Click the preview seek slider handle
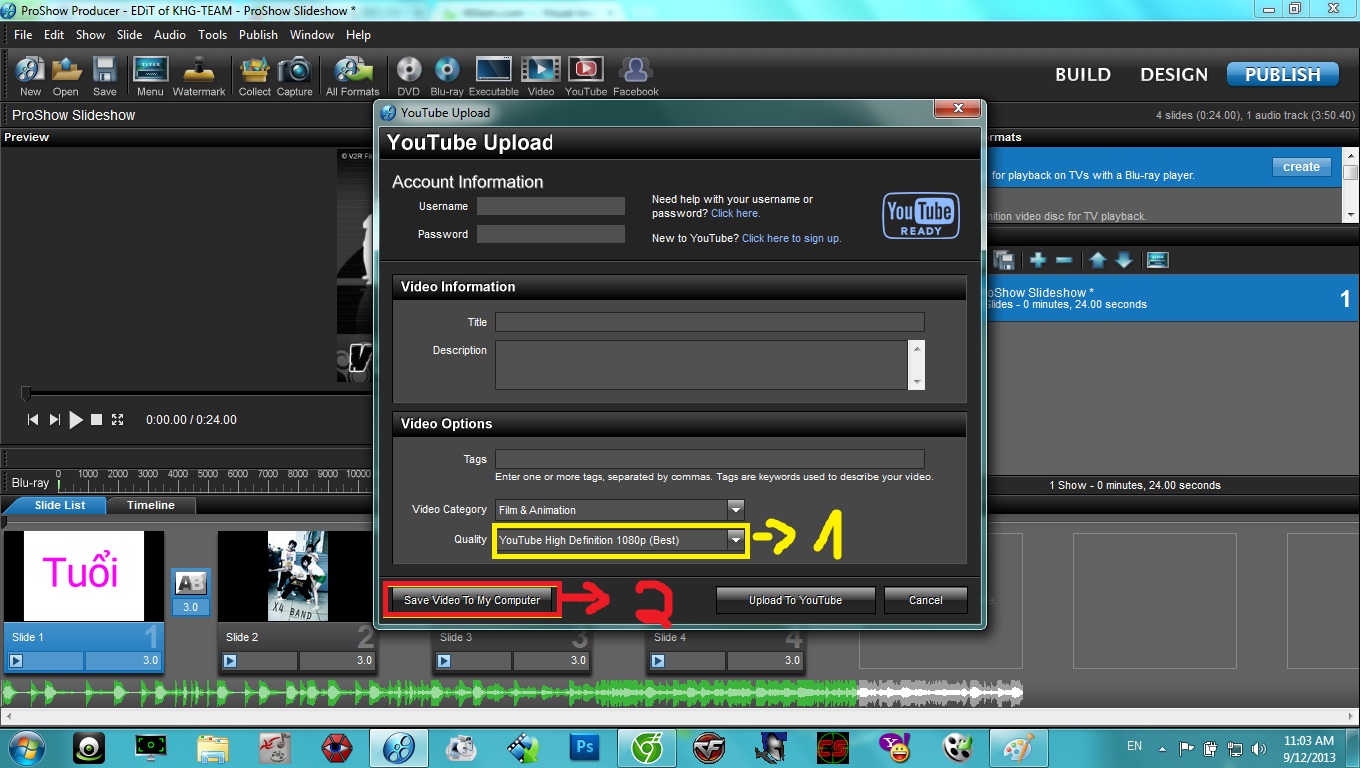 26,394
